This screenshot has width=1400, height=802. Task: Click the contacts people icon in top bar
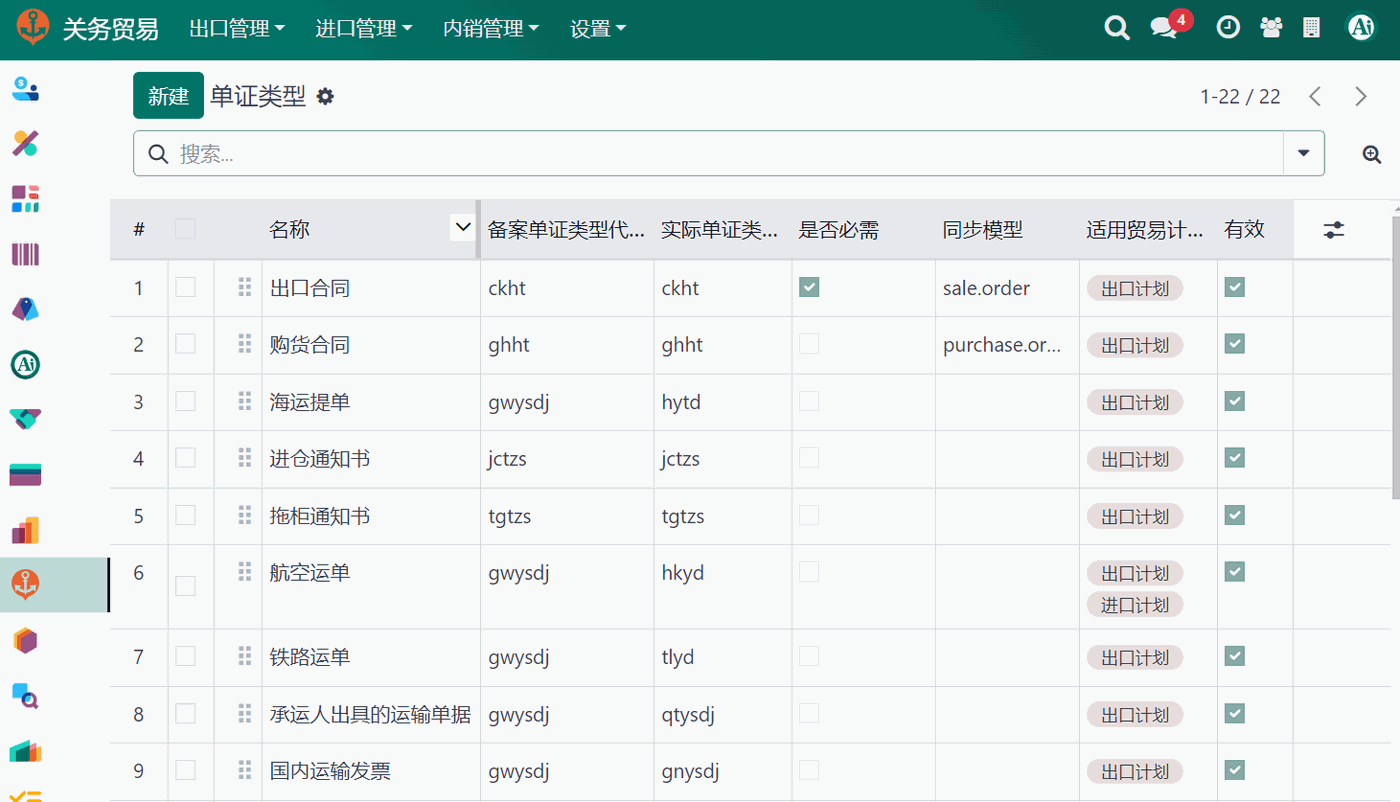1272,28
